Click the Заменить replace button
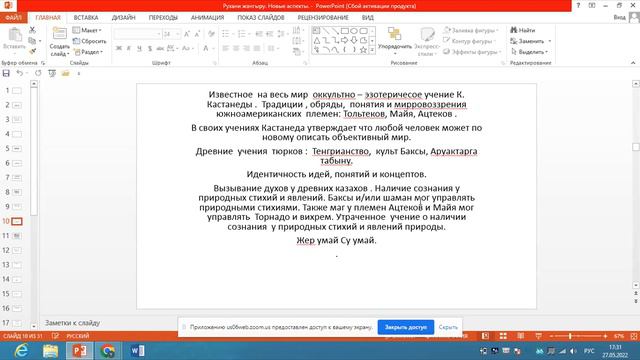This screenshot has height=360, width=640. (x=527, y=41)
